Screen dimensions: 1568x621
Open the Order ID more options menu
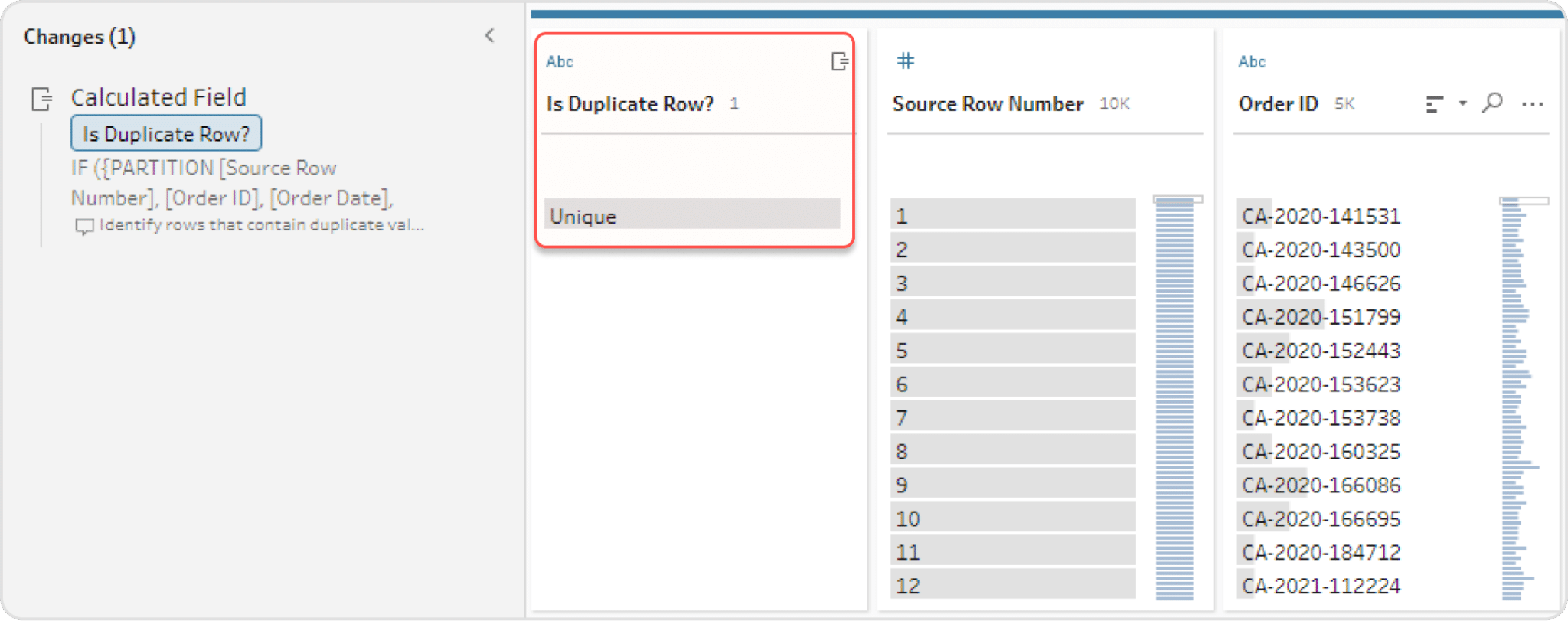point(1533,103)
